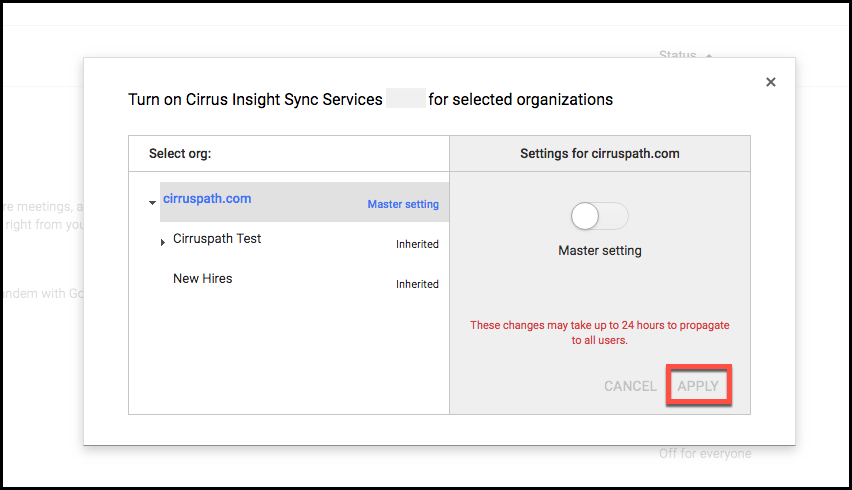
Task: Close the dialog with the X icon
Action: 770,82
